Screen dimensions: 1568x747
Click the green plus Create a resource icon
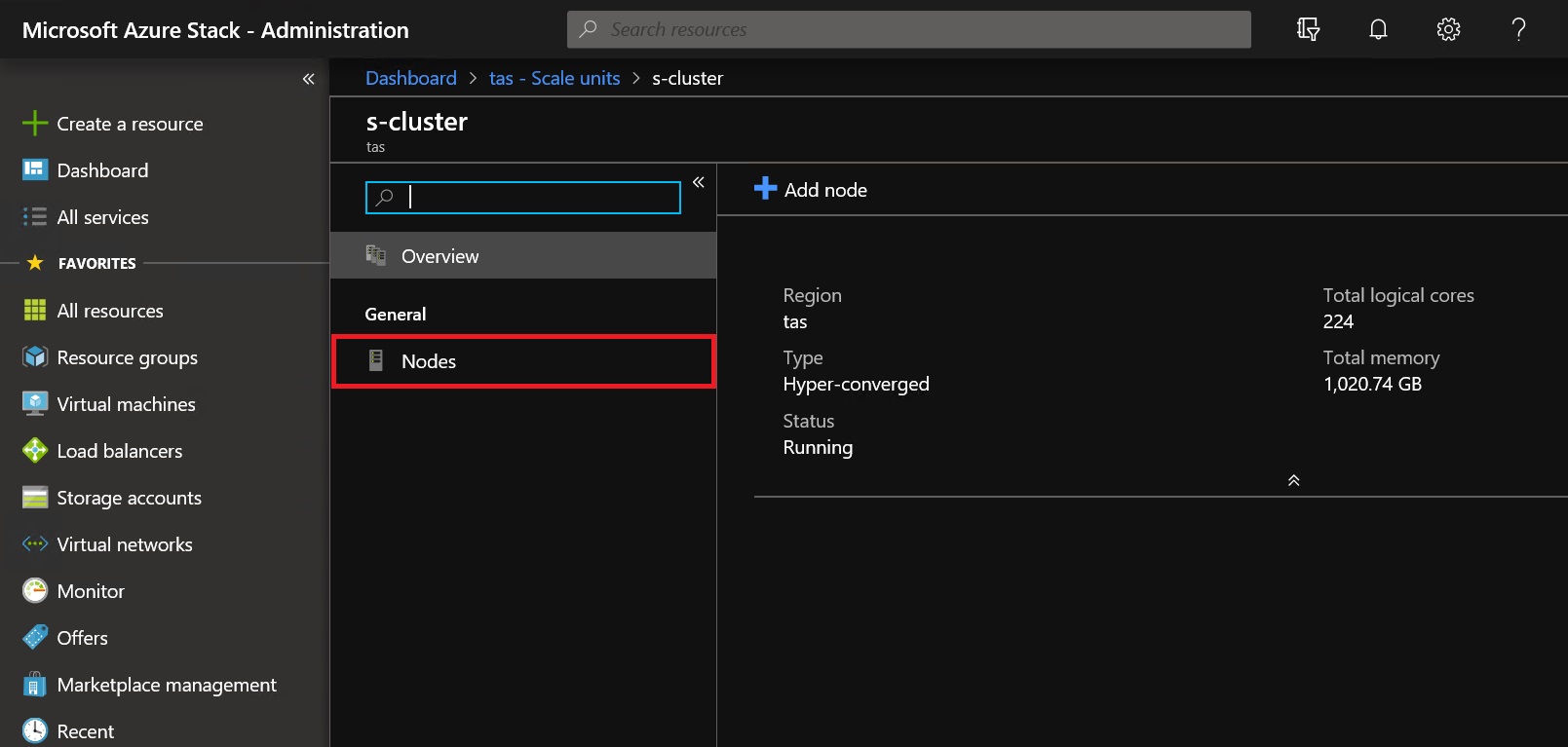[x=35, y=124]
